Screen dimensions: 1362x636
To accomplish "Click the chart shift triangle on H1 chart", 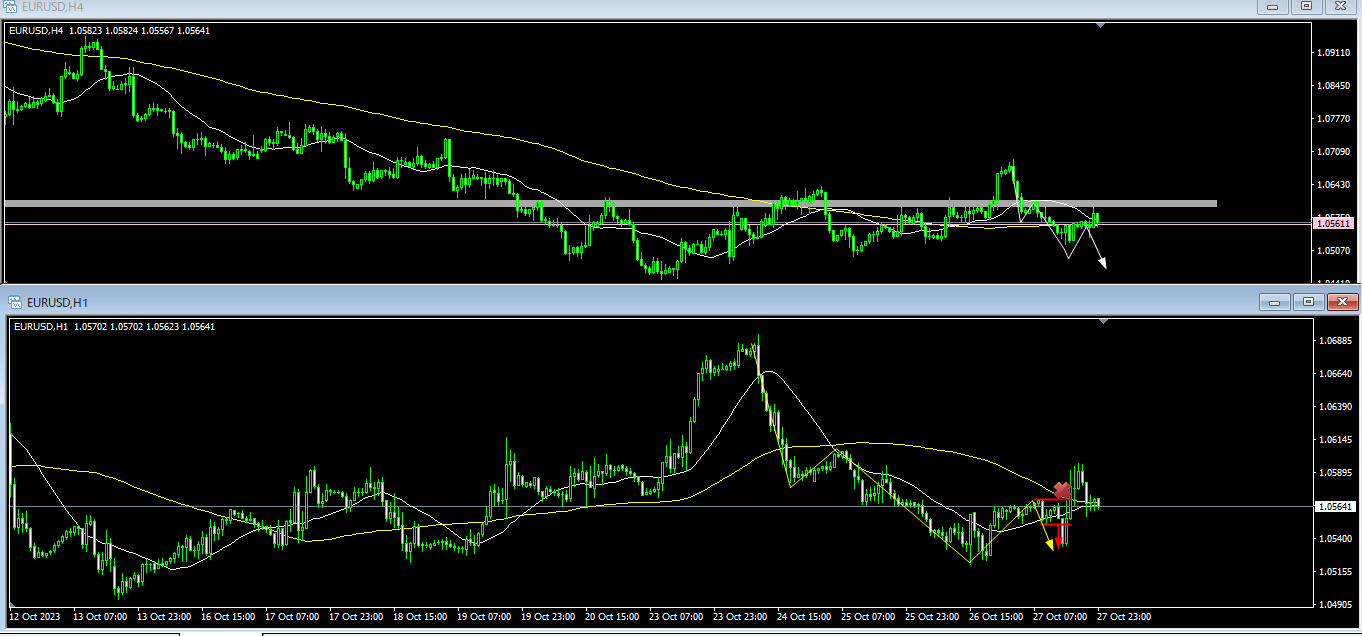I will (1103, 322).
